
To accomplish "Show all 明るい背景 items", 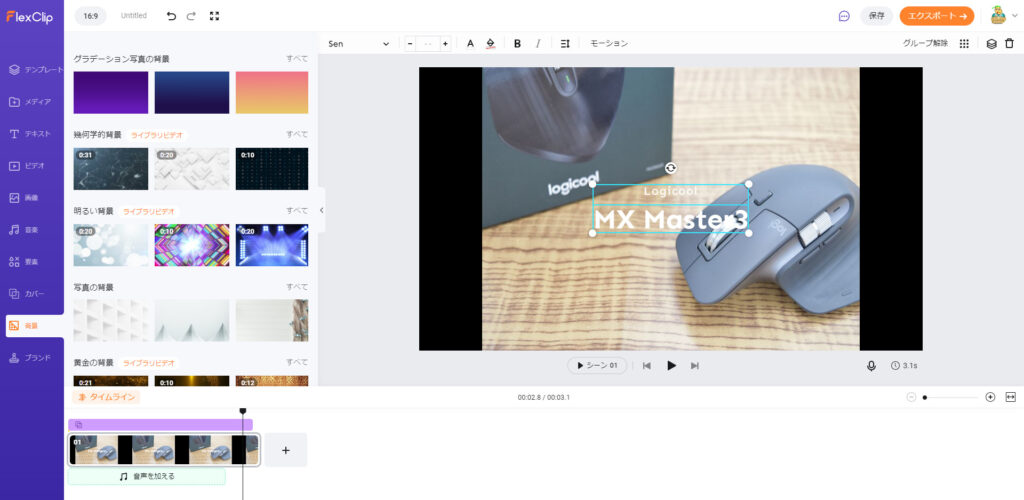I will [x=297, y=211].
